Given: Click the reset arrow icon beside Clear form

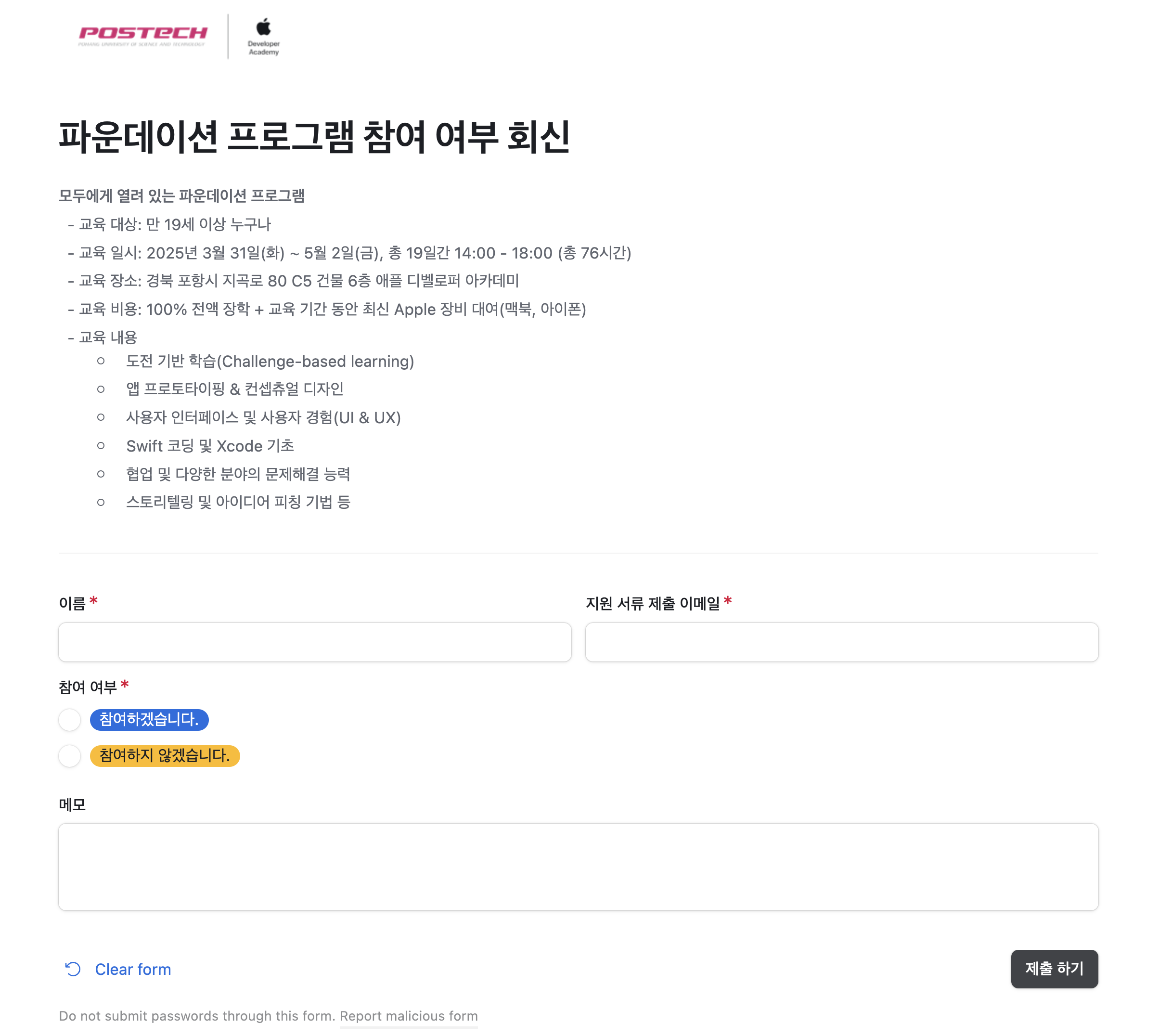Looking at the screenshot, I should (73, 969).
